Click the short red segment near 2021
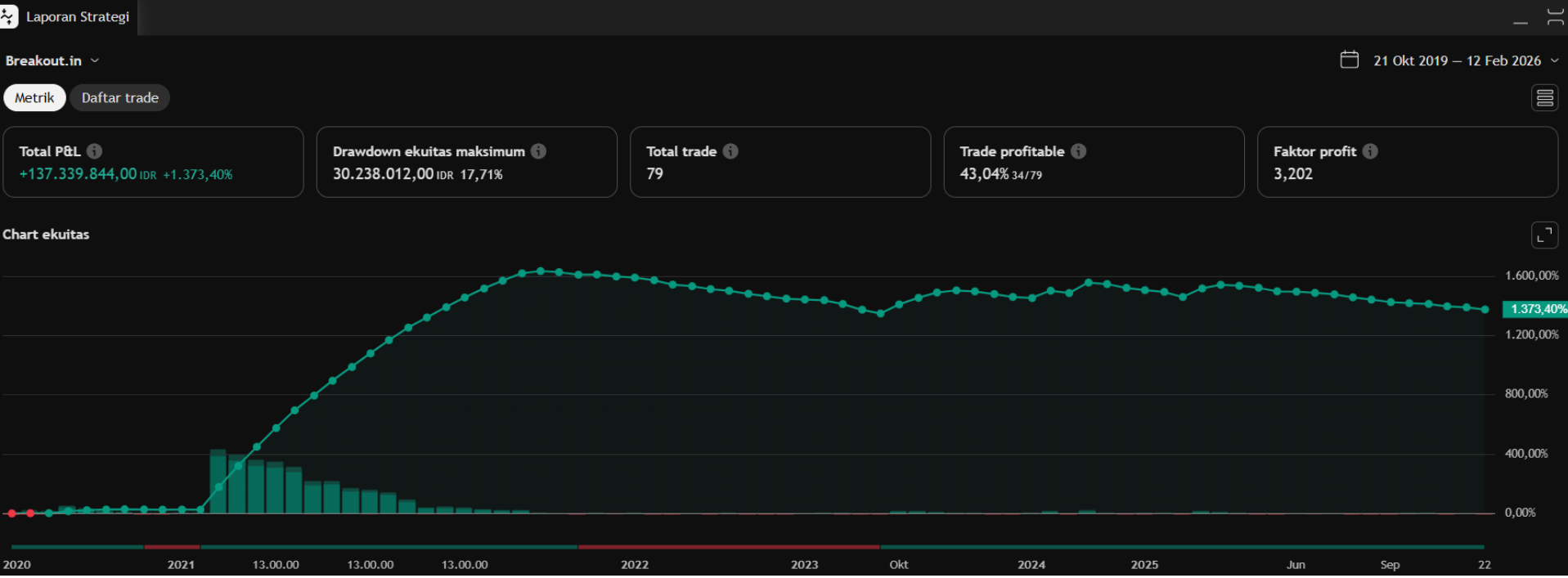Image resolution: width=1568 pixels, height=578 pixels. pyautogui.click(x=172, y=546)
